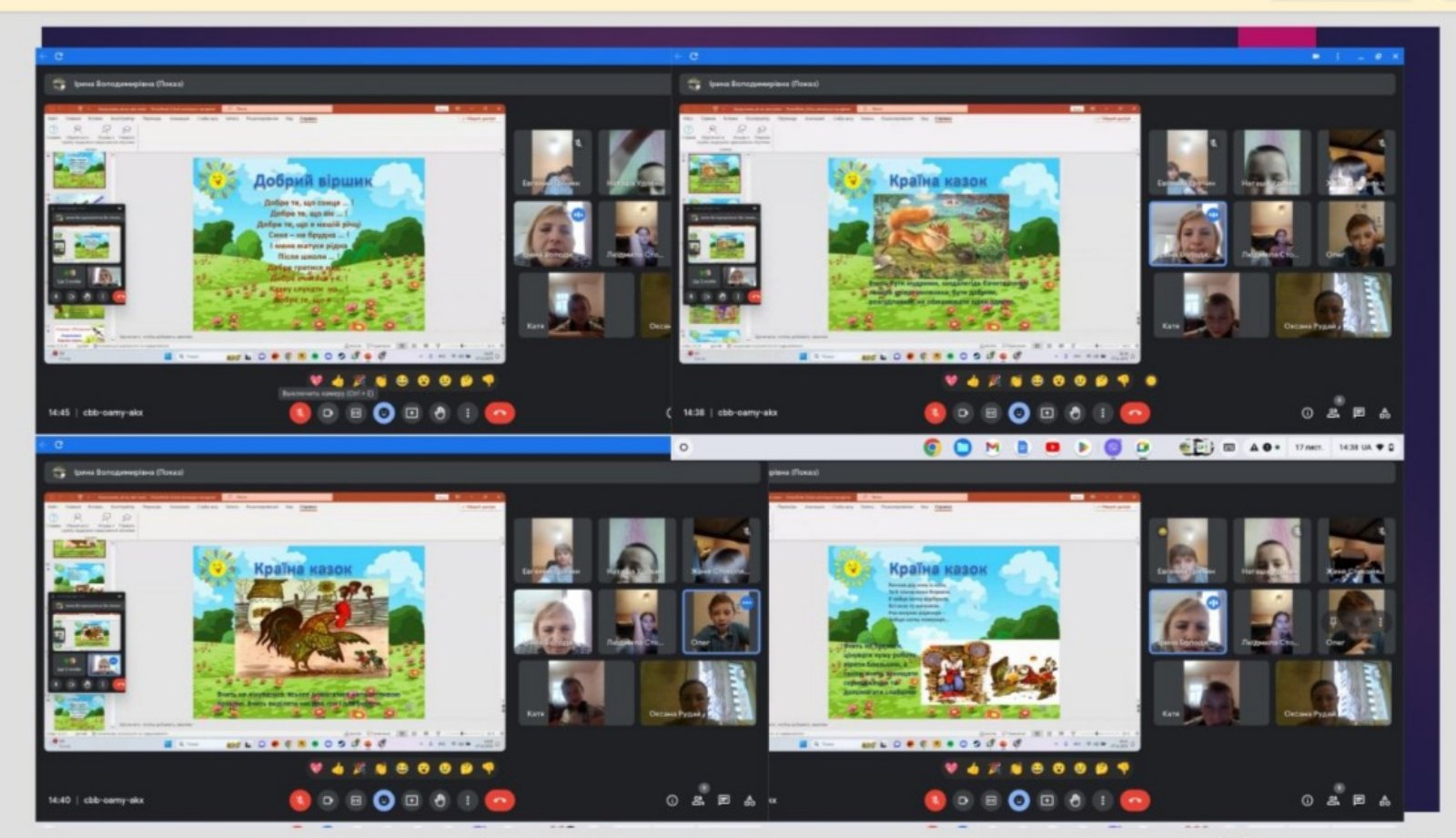This screenshot has width=1456, height=838.
Task: Select Оксана Рудай's video tile in 14:38 call
Action: point(1333,305)
